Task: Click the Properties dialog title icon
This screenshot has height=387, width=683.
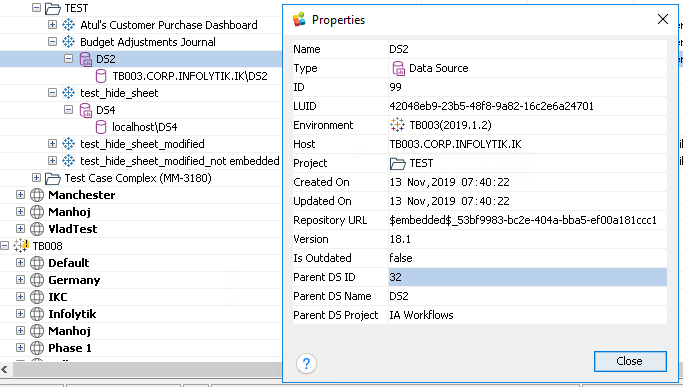Action: (299, 19)
